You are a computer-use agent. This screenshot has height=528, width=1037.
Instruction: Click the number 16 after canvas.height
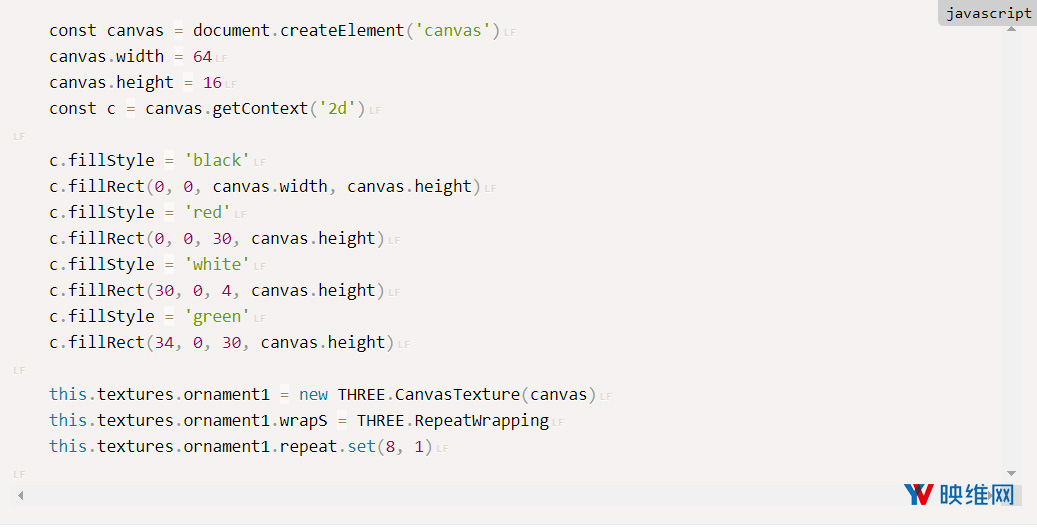coord(212,83)
